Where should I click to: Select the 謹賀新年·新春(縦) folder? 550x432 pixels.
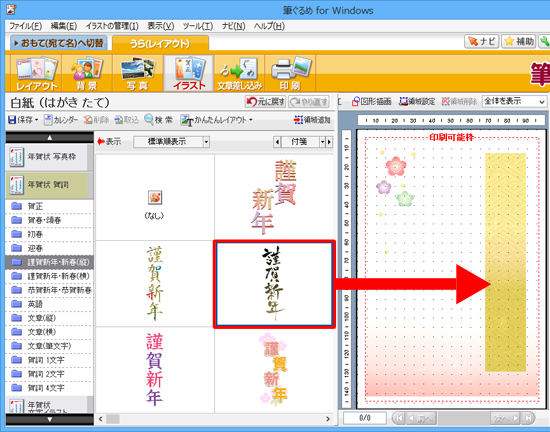pyautogui.click(x=49, y=262)
